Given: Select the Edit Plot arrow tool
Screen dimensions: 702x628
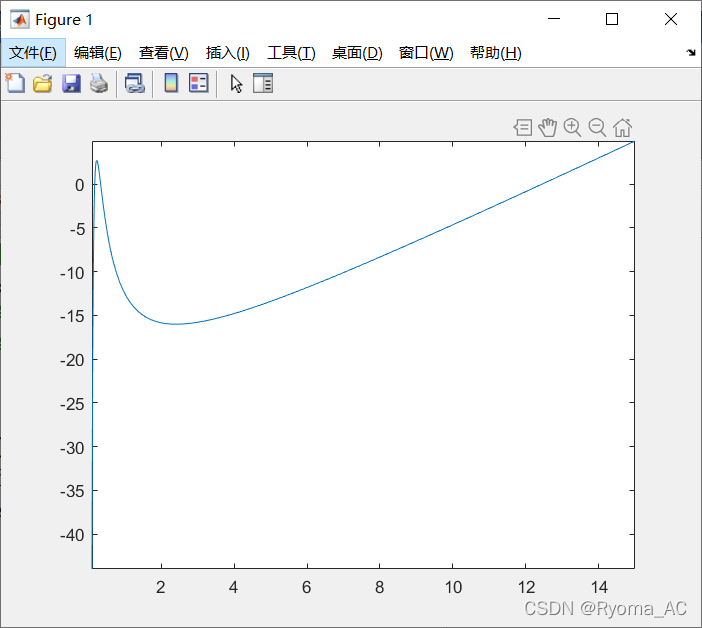Looking at the screenshot, I should tap(236, 84).
